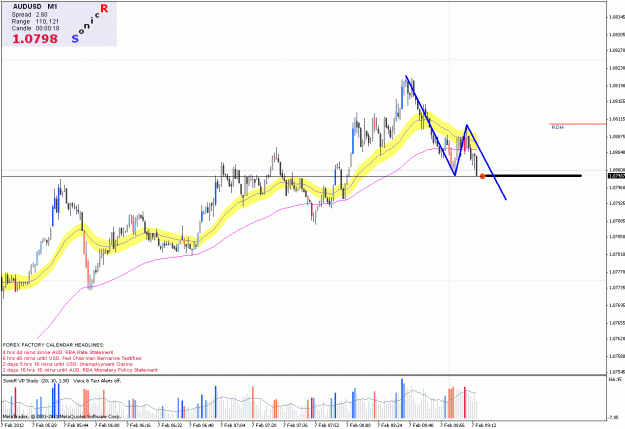Screen dimensions: 625x429
Task: Click the Candle 00:00:18 countdown
Action: pos(35,29)
